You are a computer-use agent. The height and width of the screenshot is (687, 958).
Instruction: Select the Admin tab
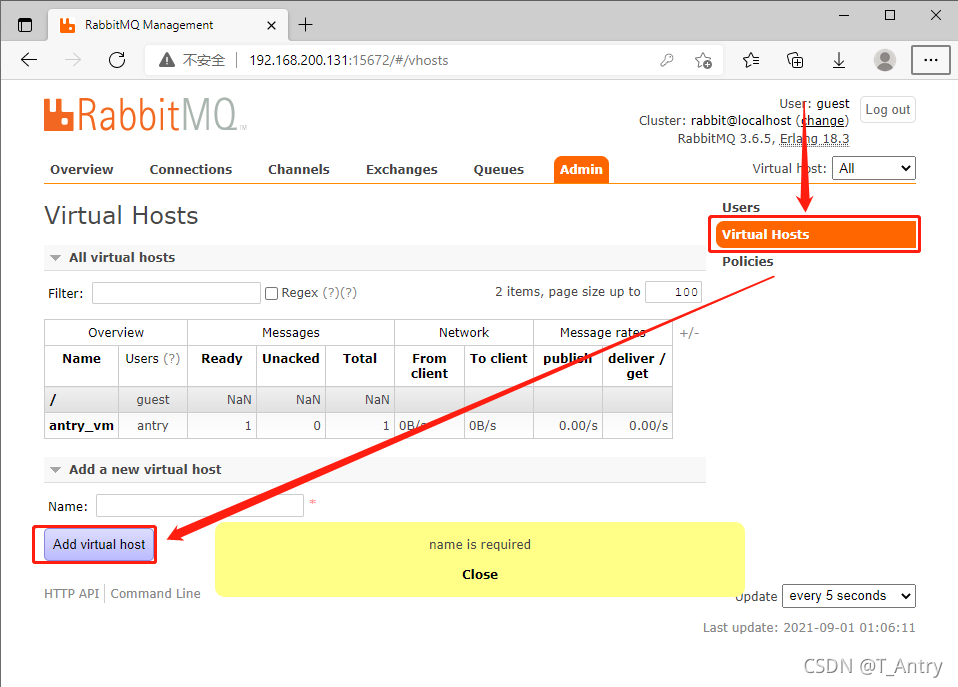point(581,169)
